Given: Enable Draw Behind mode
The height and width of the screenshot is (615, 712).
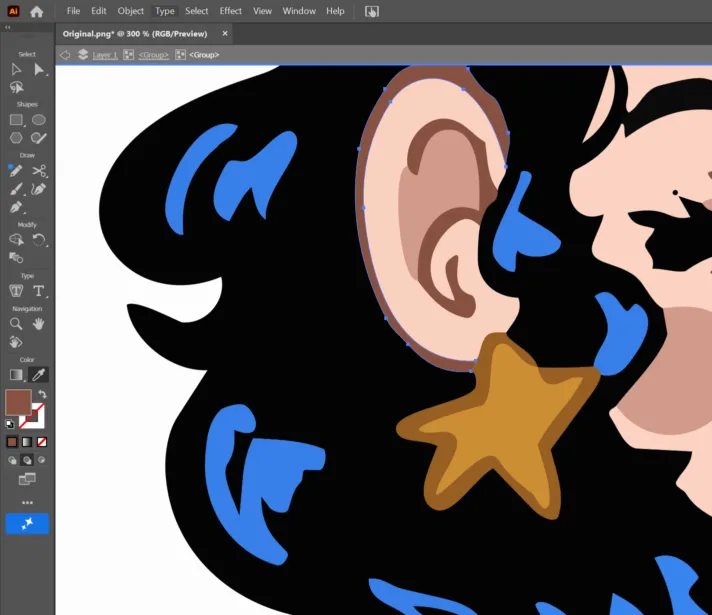Looking at the screenshot, I should point(27,460).
